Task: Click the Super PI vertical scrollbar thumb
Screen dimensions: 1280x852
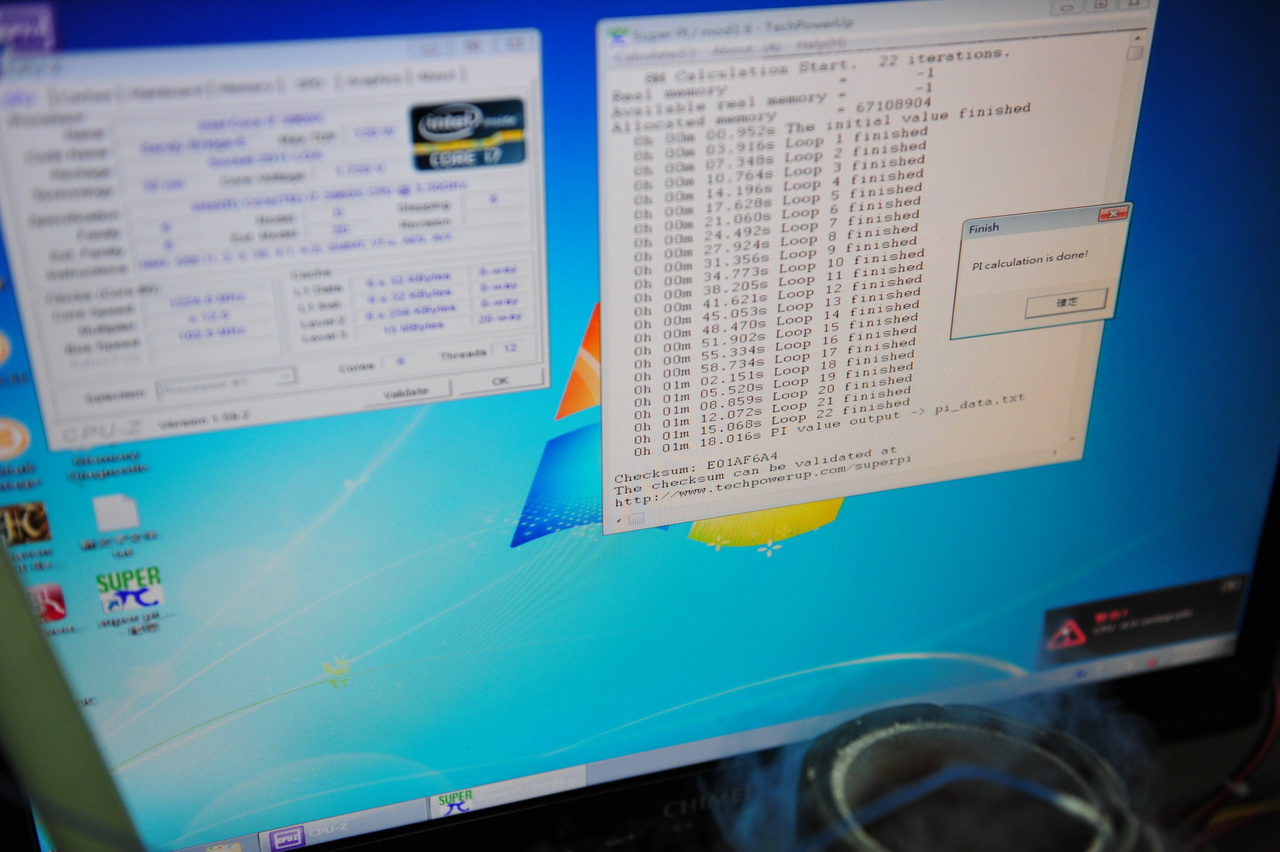Action: coord(1135,53)
